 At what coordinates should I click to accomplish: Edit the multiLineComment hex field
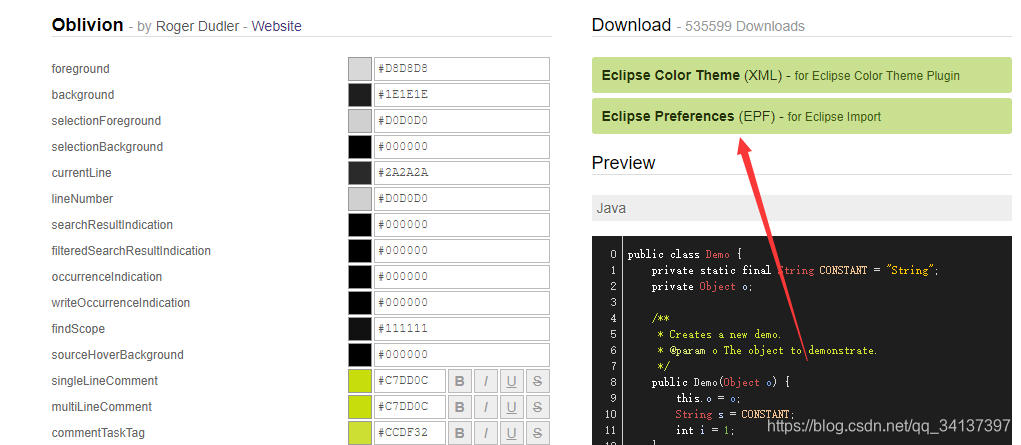[410, 407]
